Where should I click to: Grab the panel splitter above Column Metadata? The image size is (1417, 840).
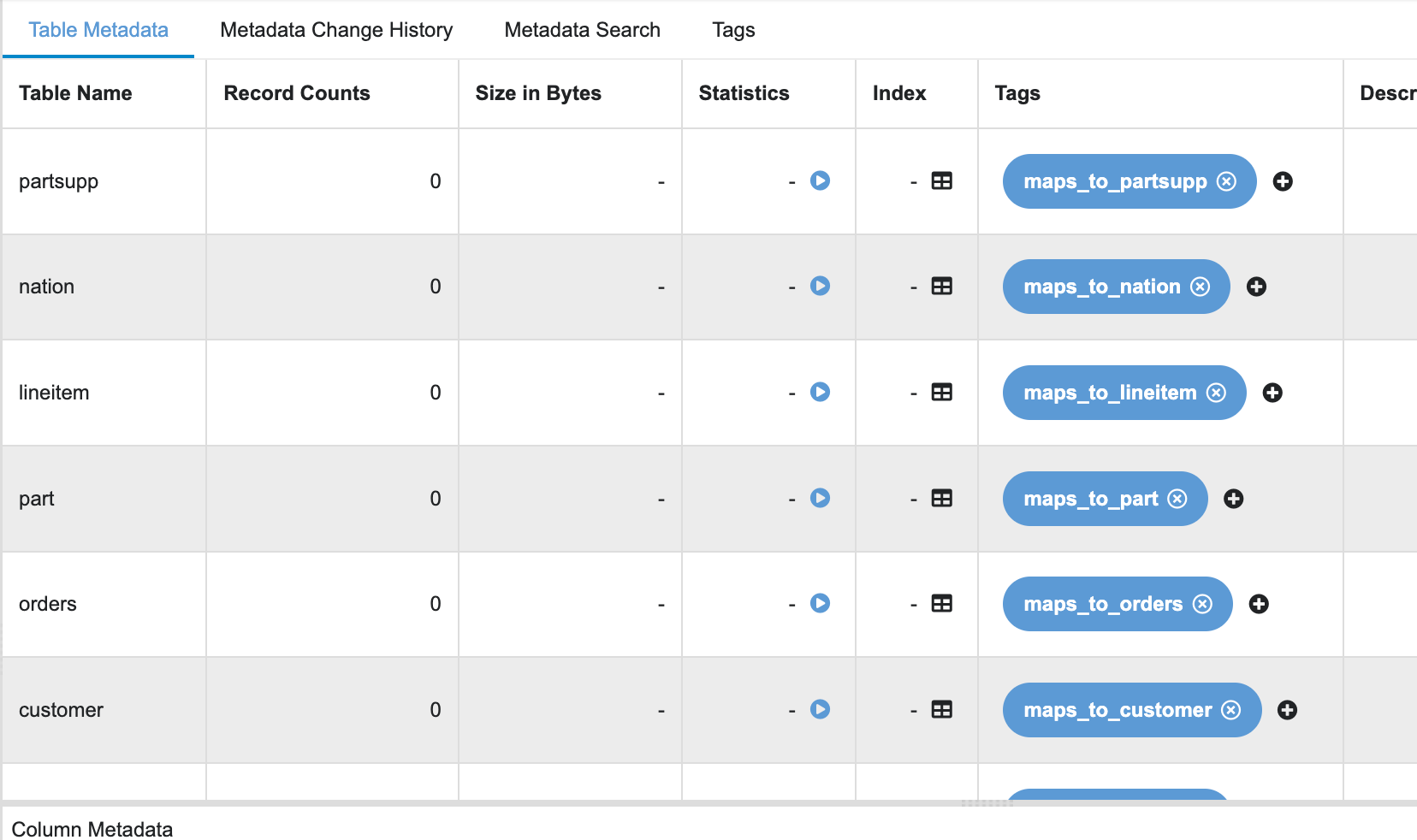point(987,803)
